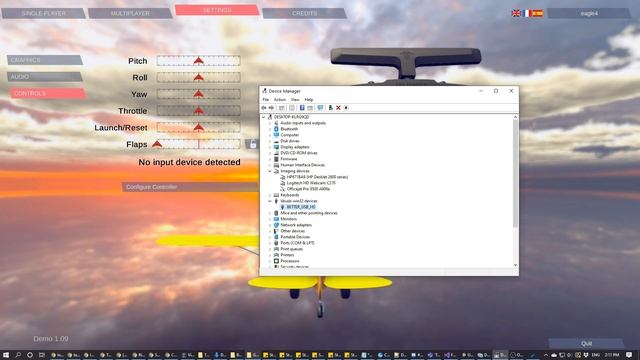640x360 pixels.
Task: Expand the Disk drives category
Action: [270, 141]
